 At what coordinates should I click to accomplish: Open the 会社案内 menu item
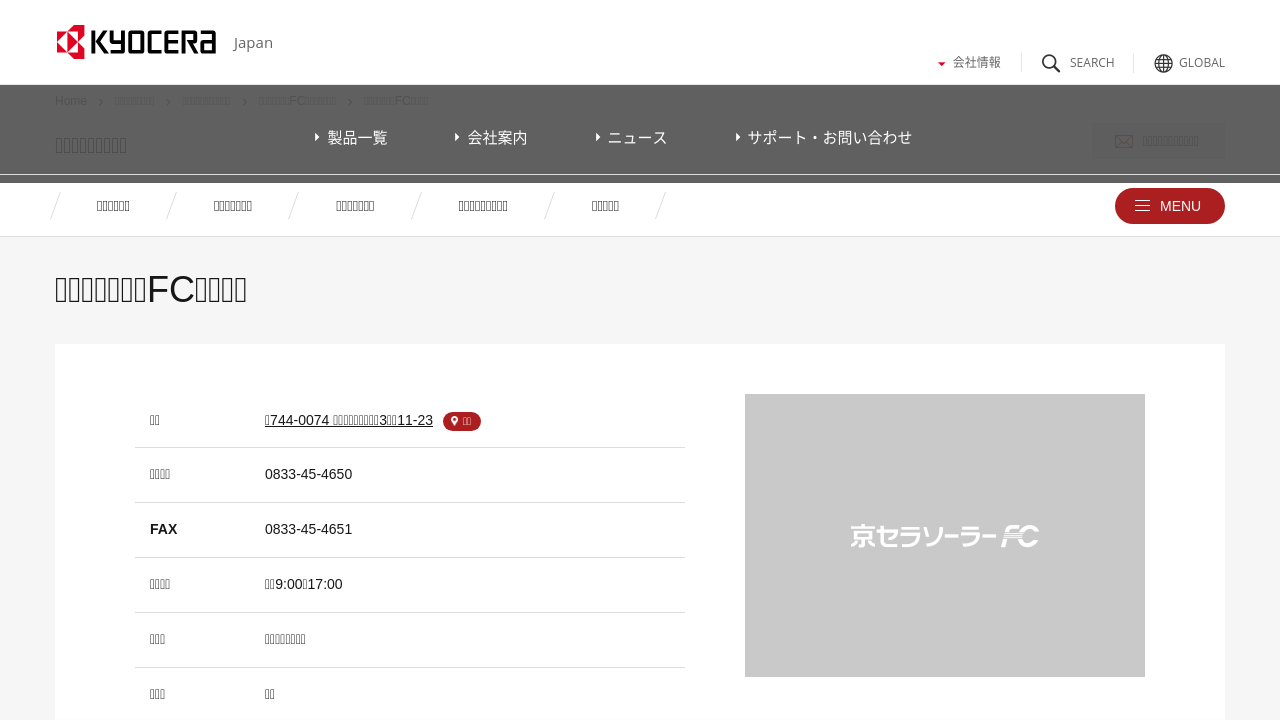497,138
